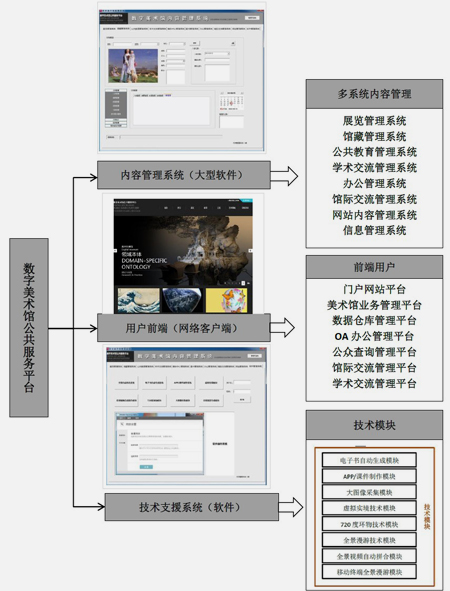
Task: Click the arrow after 技术支援系统 box
Action: click(291, 507)
